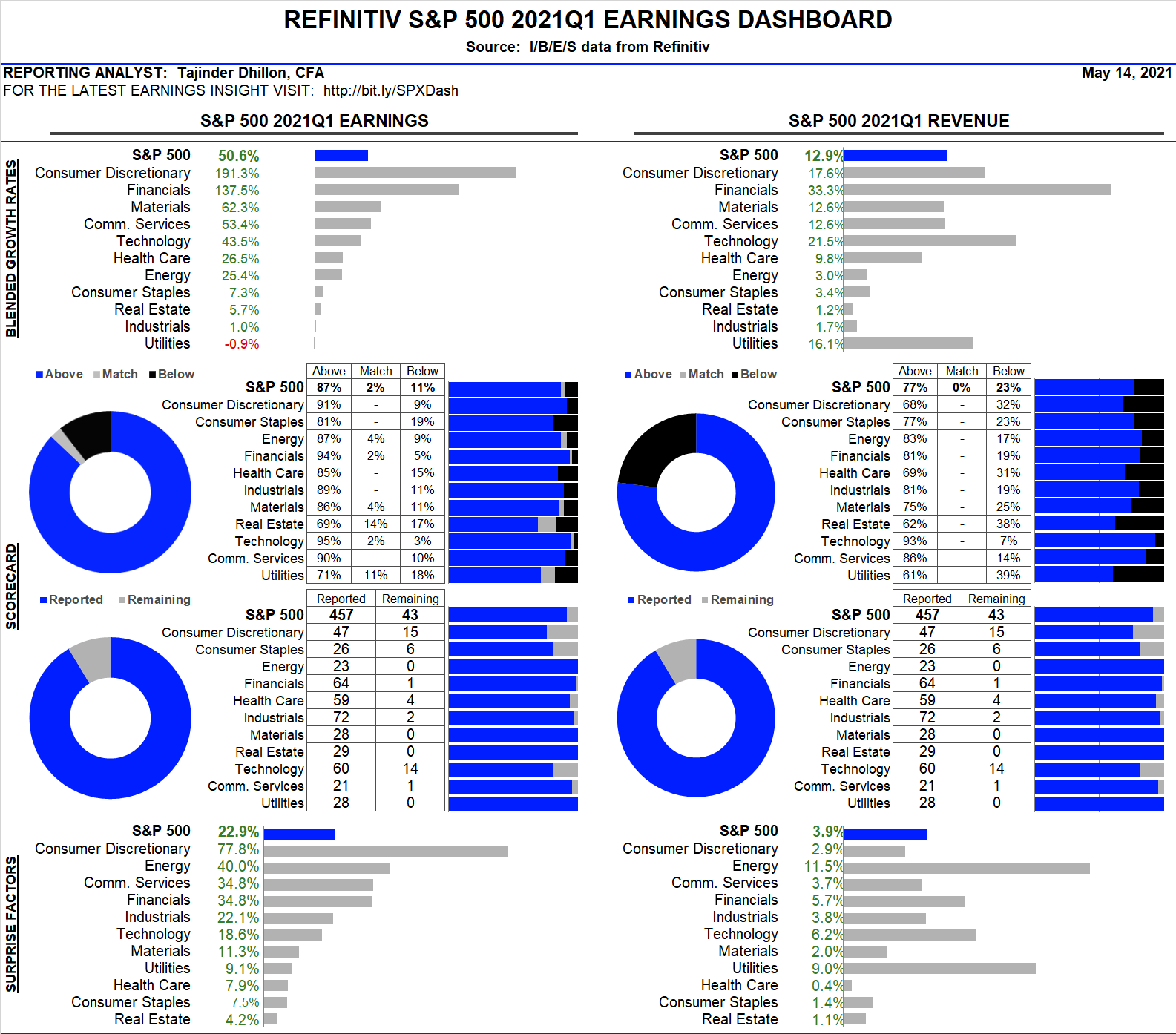Click the Financials revenue growth value 33.3%
1176x1034 pixels.
click(x=826, y=191)
